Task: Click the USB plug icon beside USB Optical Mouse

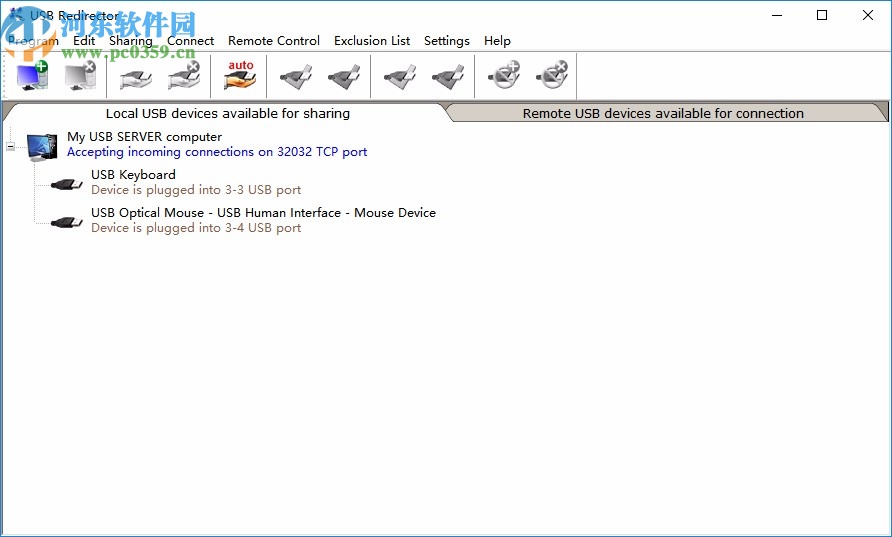Action: [67, 222]
